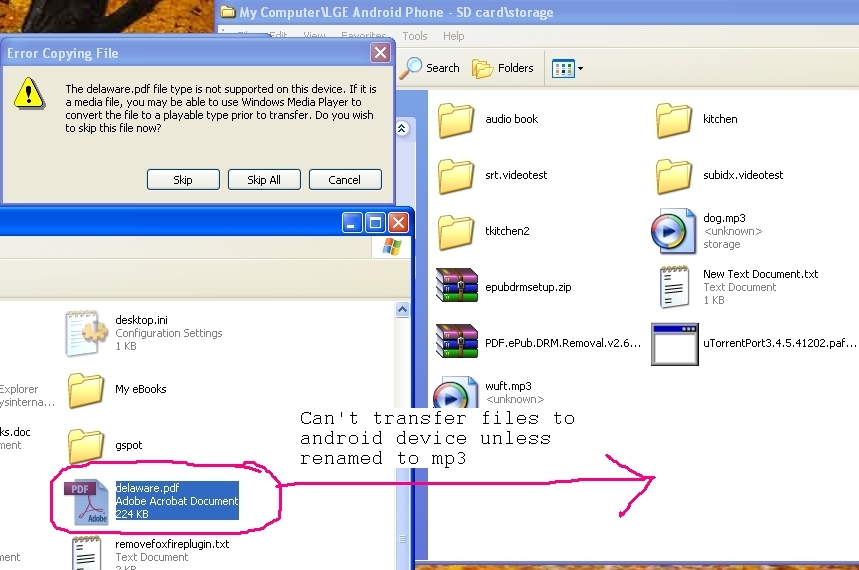The height and width of the screenshot is (570, 859).
Task: Click the kitchen folder name
Action: point(720,119)
